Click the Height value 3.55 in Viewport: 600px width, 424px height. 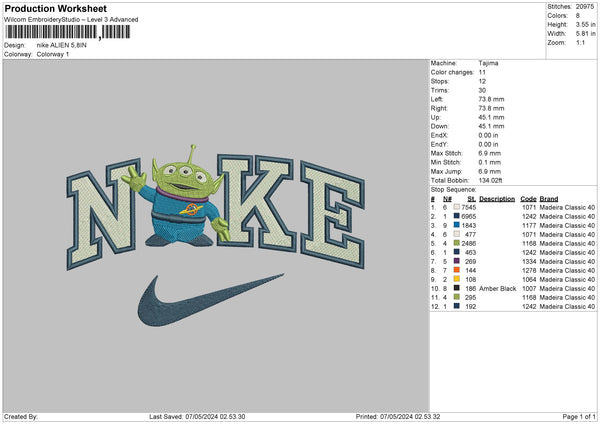[585, 24]
